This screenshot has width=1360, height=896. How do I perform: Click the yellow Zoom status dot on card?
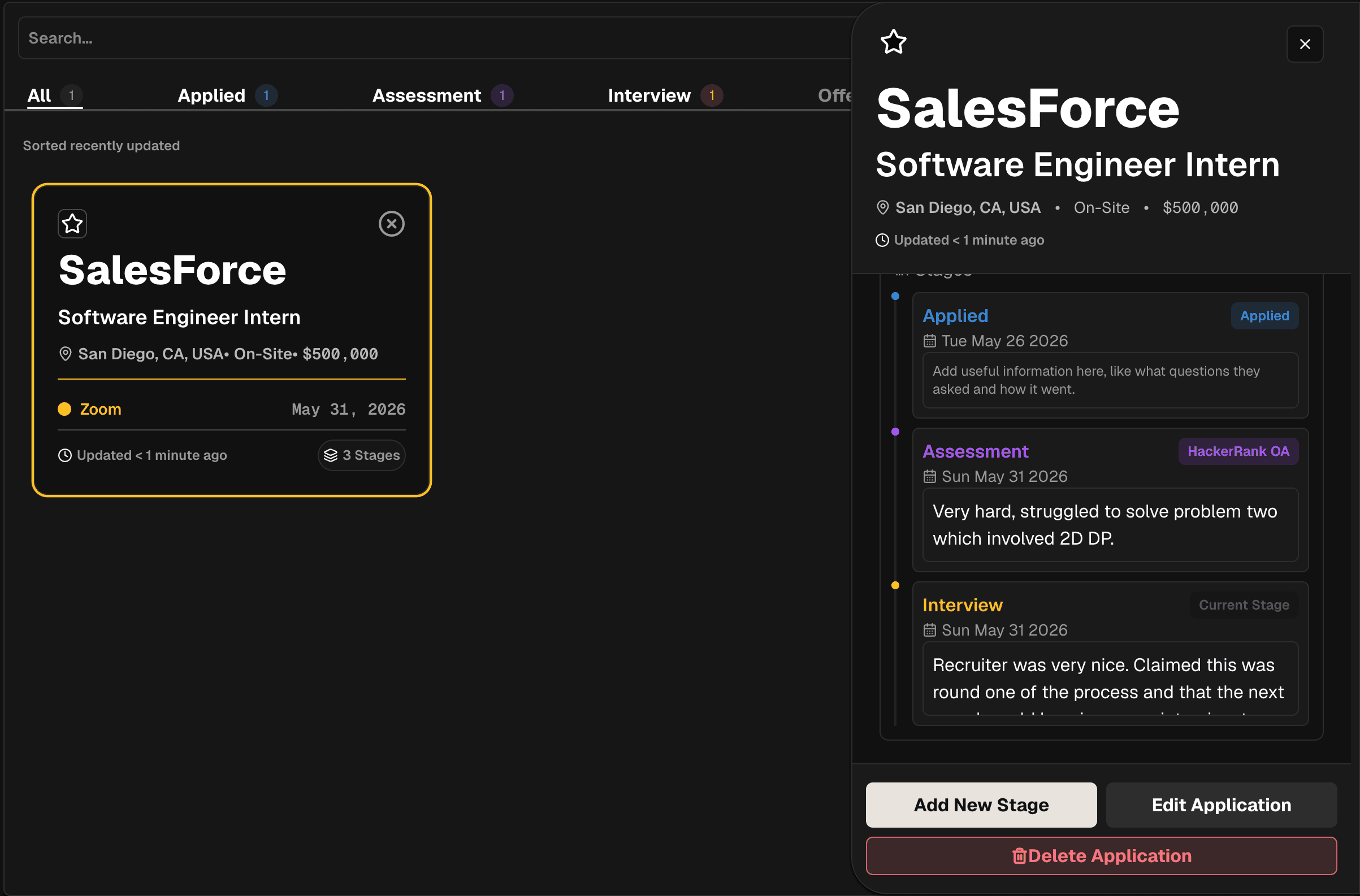coord(64,409)
